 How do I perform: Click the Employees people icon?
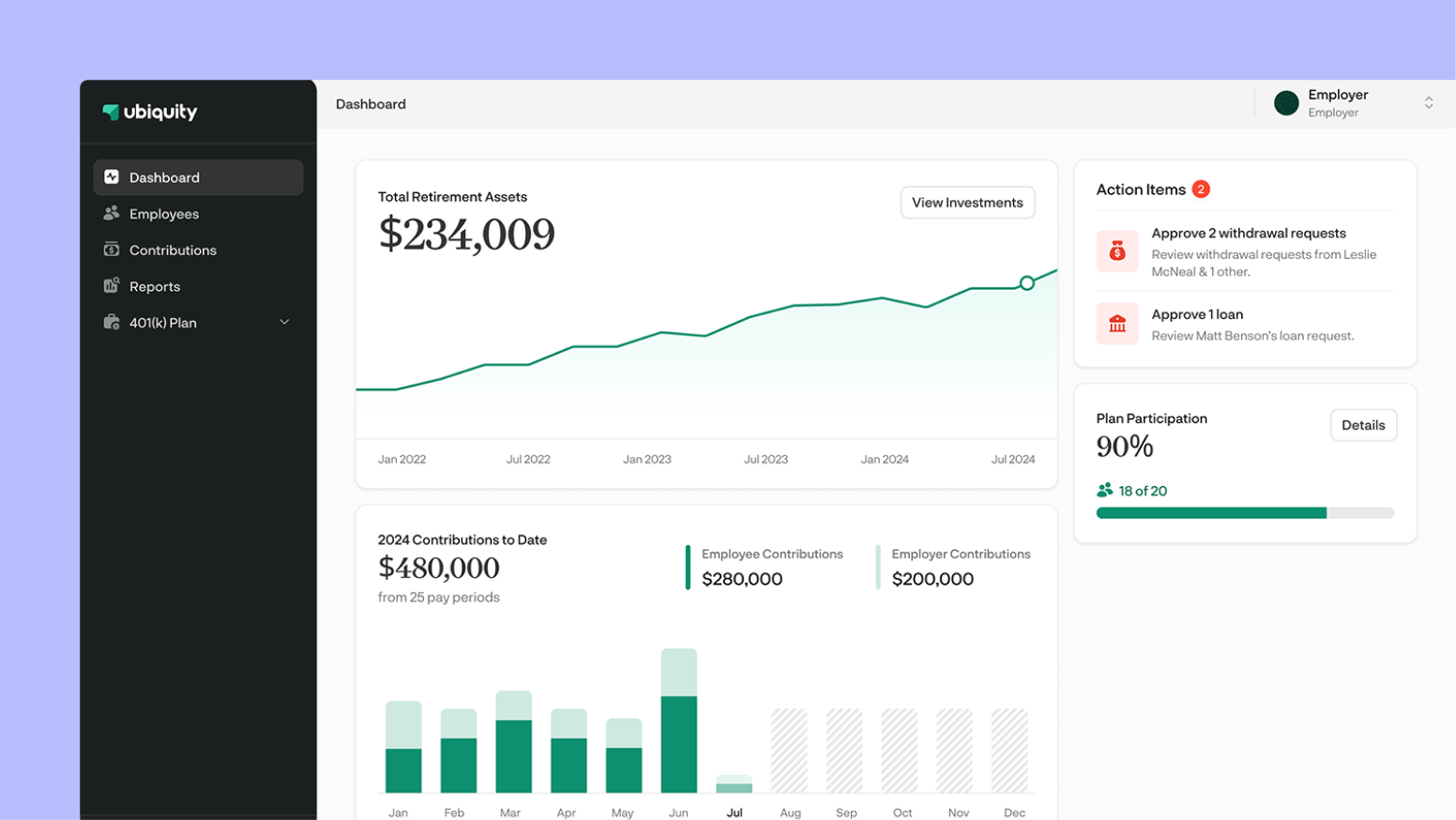[x=112, y=213]
